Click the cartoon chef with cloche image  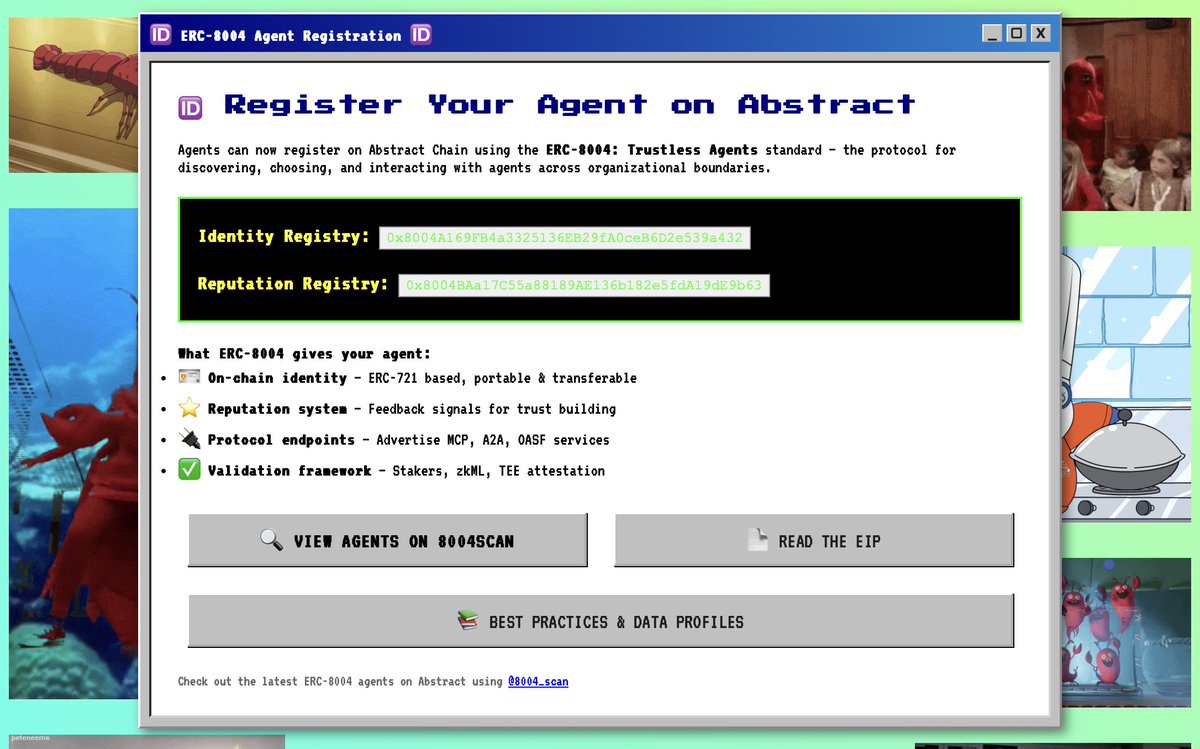point(1126,384)
